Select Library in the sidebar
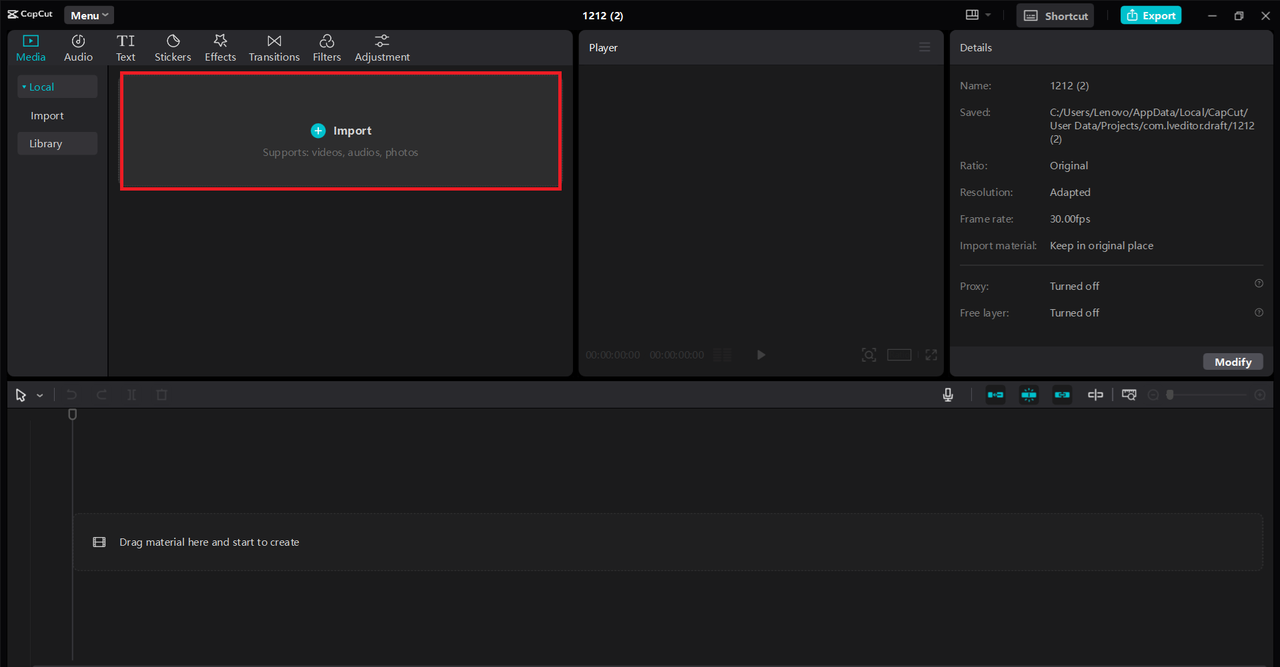 [57, 144]
